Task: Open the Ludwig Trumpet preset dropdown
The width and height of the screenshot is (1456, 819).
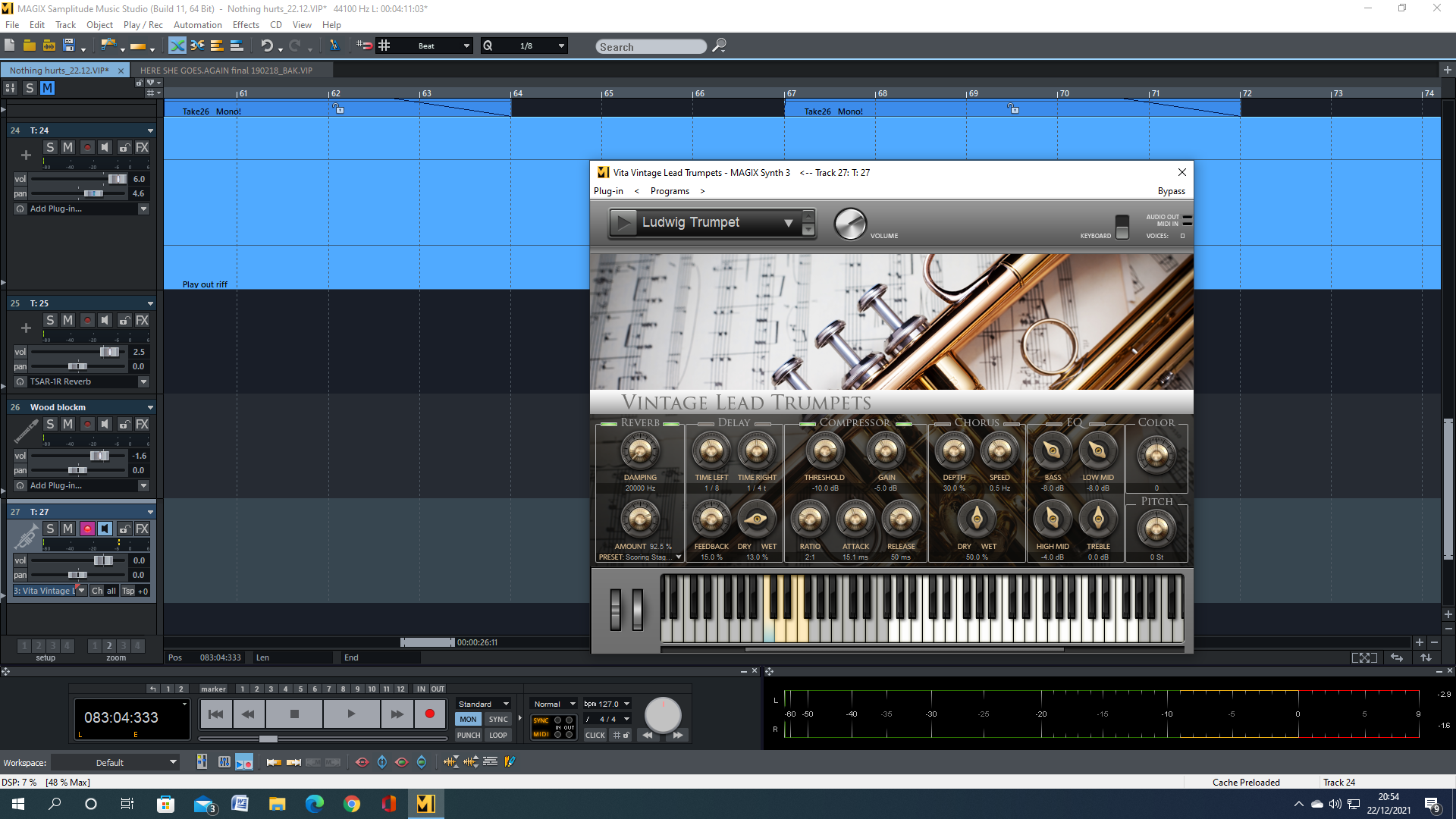Action: click(x=789, y=223)
